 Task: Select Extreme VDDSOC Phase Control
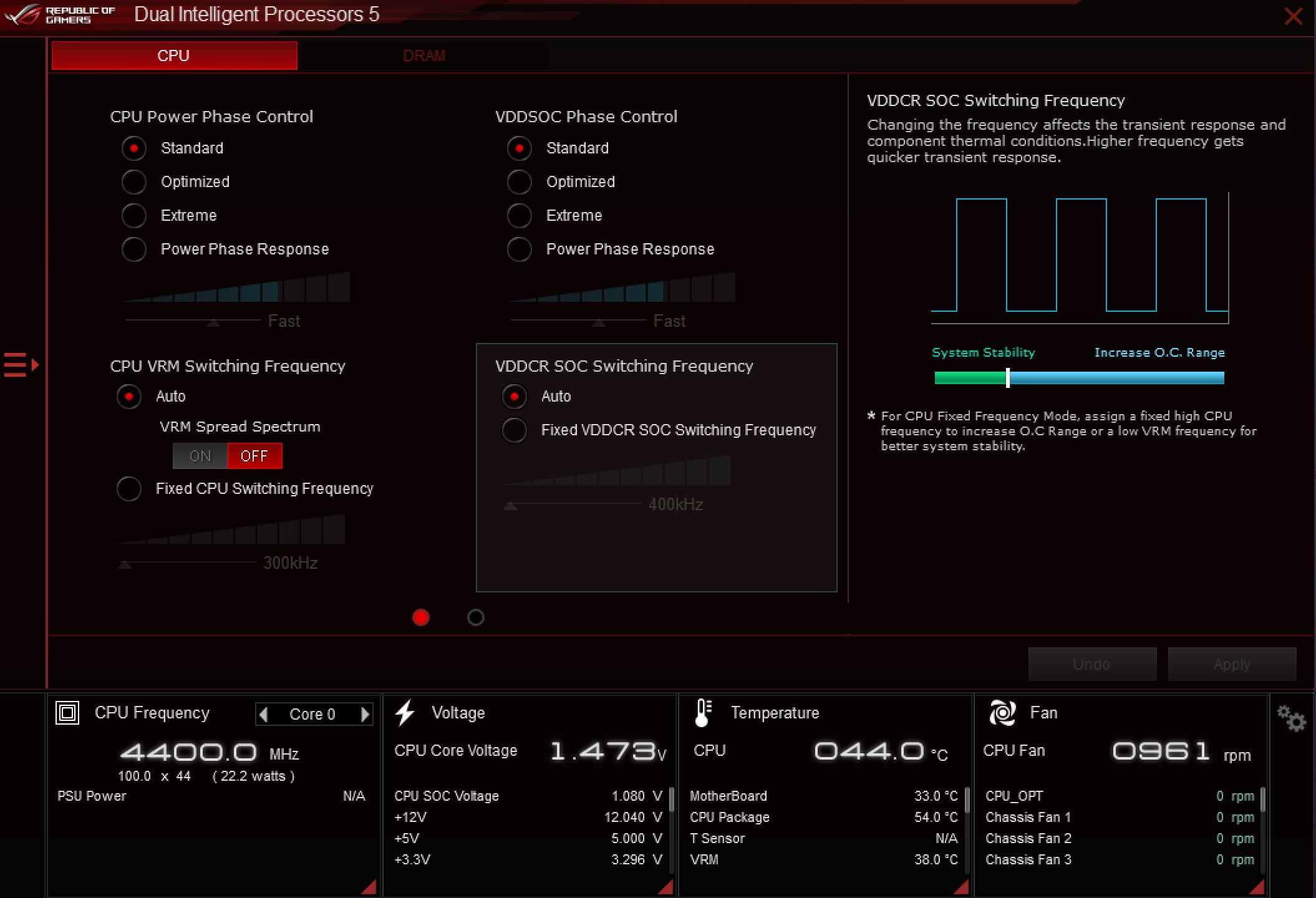pyautogui.click(x=520, y=216)
